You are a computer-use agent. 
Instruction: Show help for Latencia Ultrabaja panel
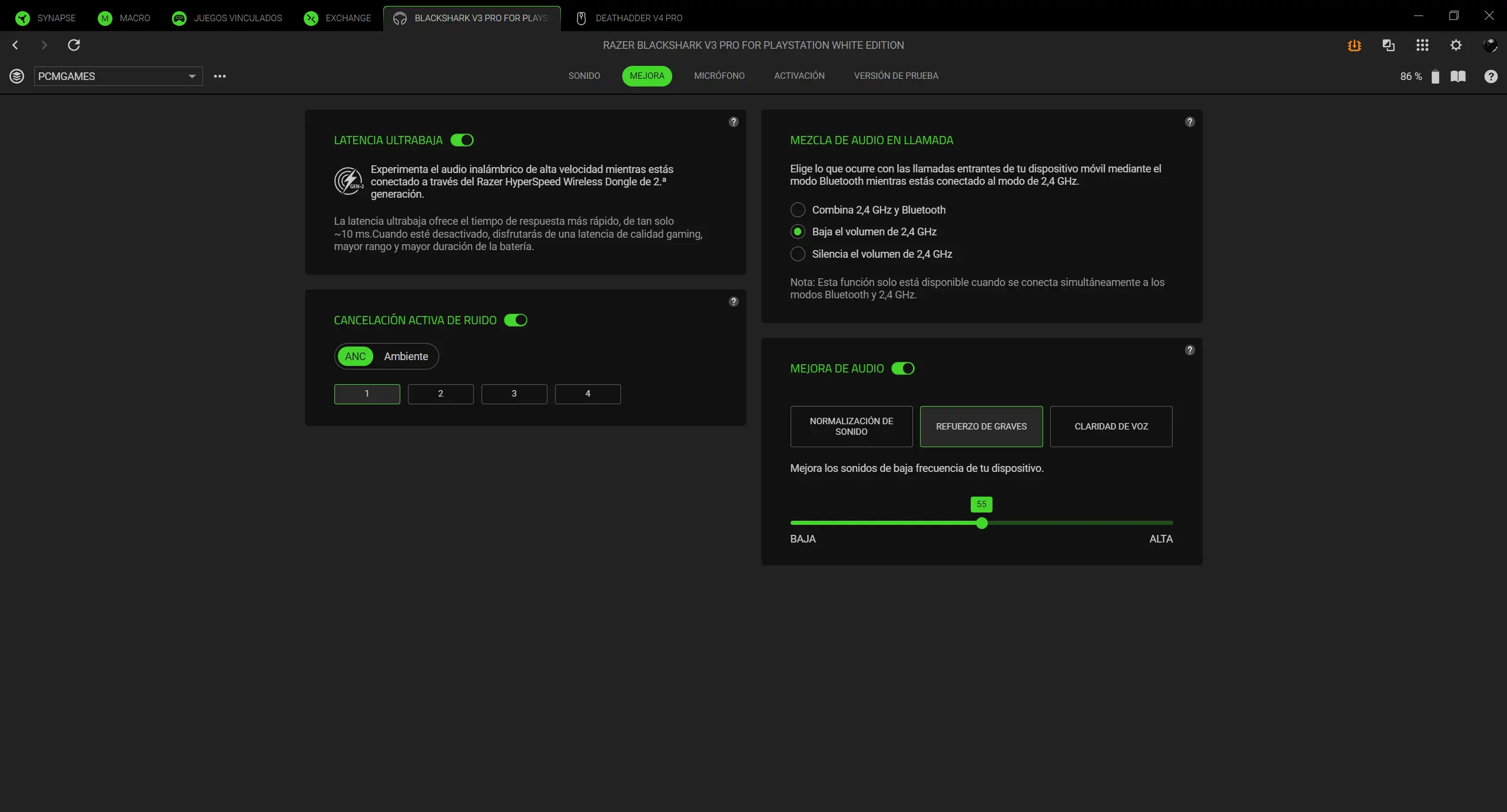733,122
